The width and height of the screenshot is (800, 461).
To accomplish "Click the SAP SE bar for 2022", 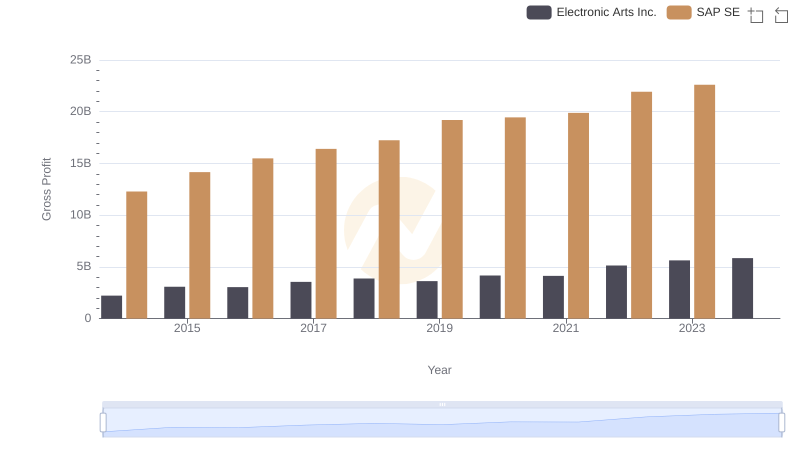I will (641, 206).
